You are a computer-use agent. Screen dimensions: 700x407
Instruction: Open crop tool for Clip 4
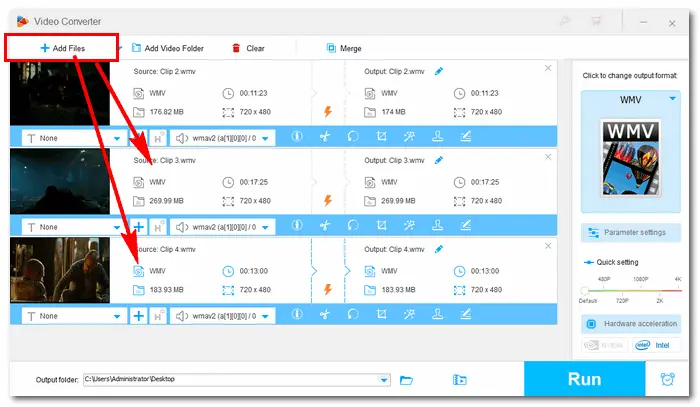pos(381,314)
